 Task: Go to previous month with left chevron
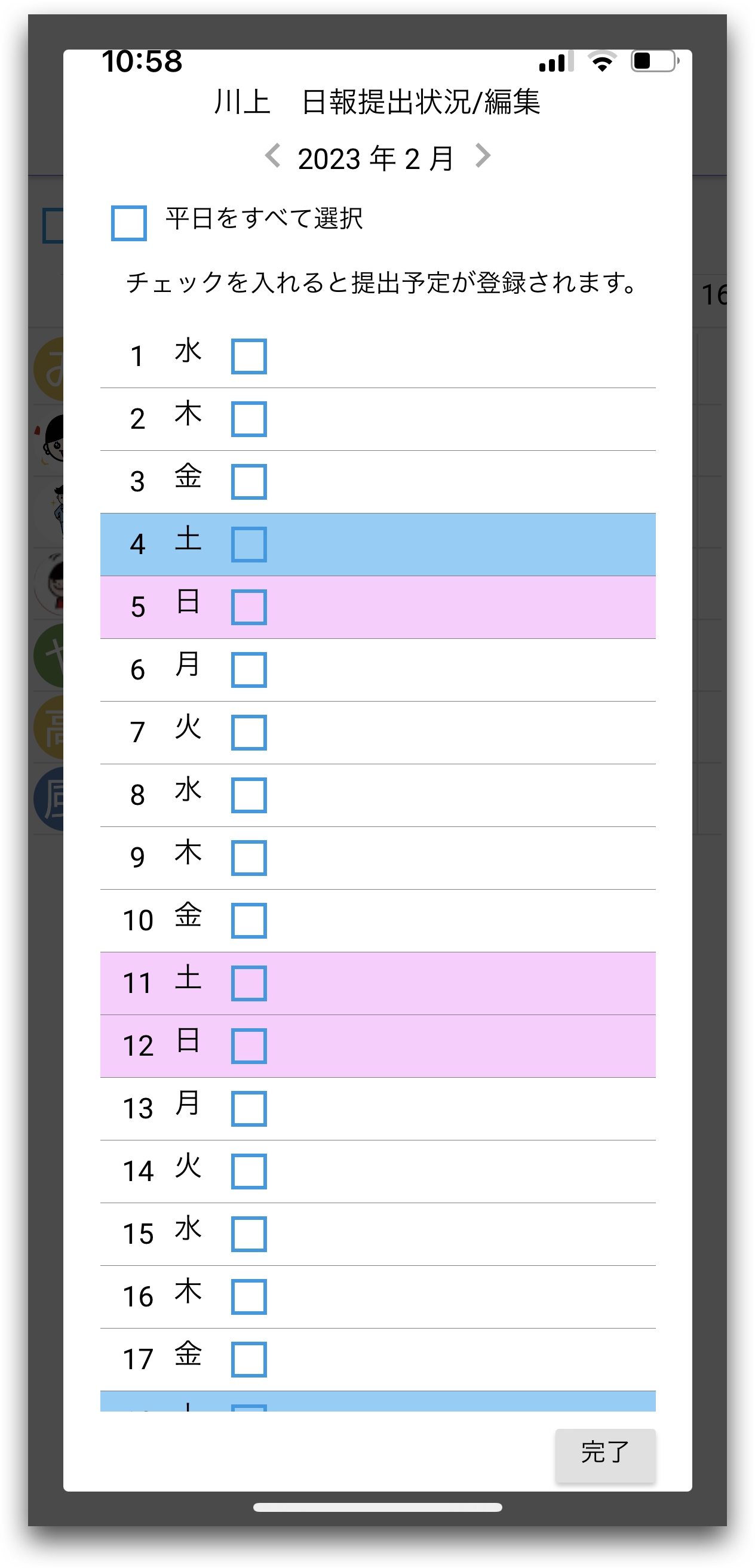click(x=273, y=156)
